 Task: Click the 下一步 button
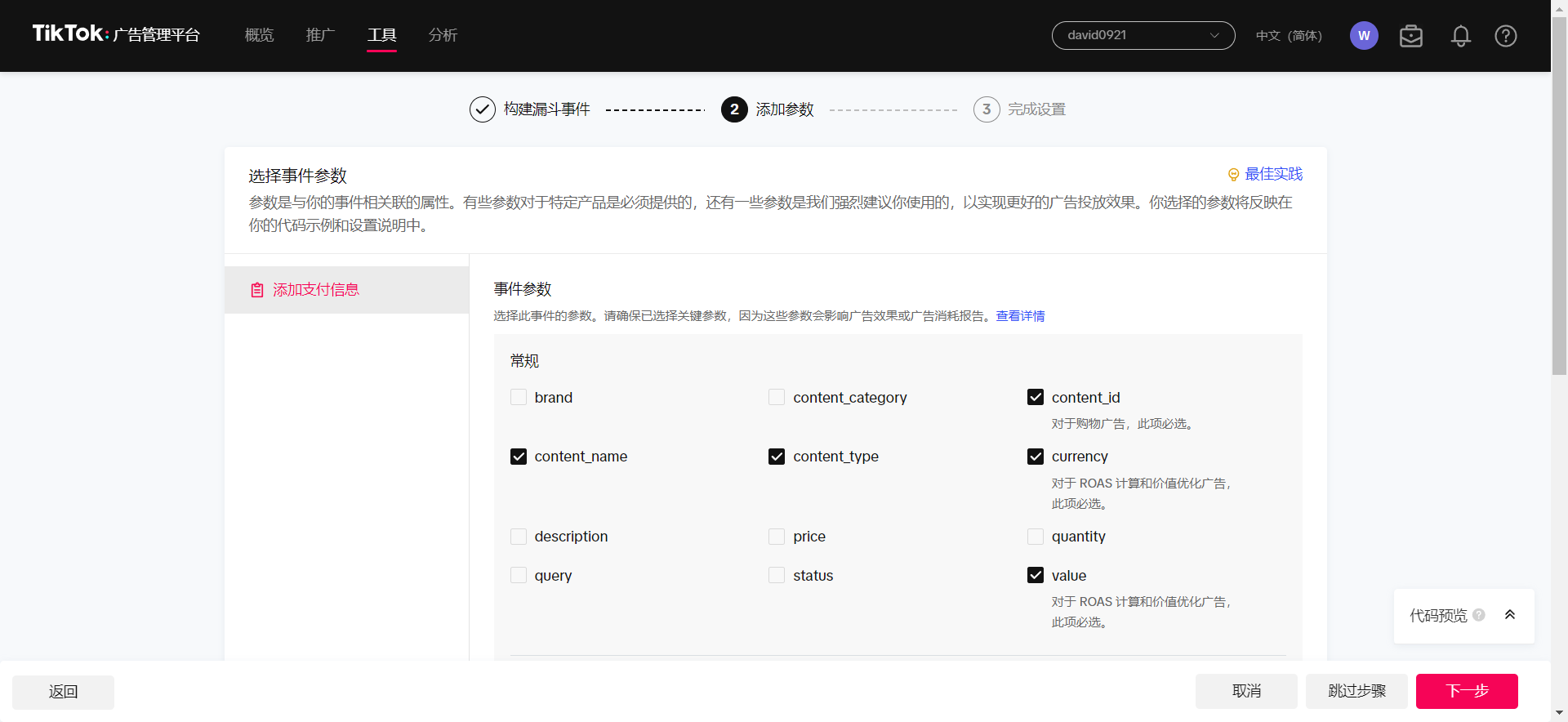[x=1467, y=691]
